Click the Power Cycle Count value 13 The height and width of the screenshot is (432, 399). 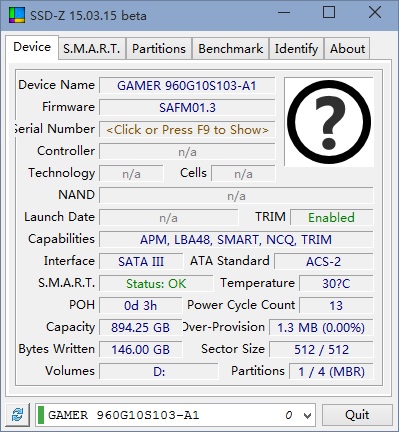coord(336,306)
